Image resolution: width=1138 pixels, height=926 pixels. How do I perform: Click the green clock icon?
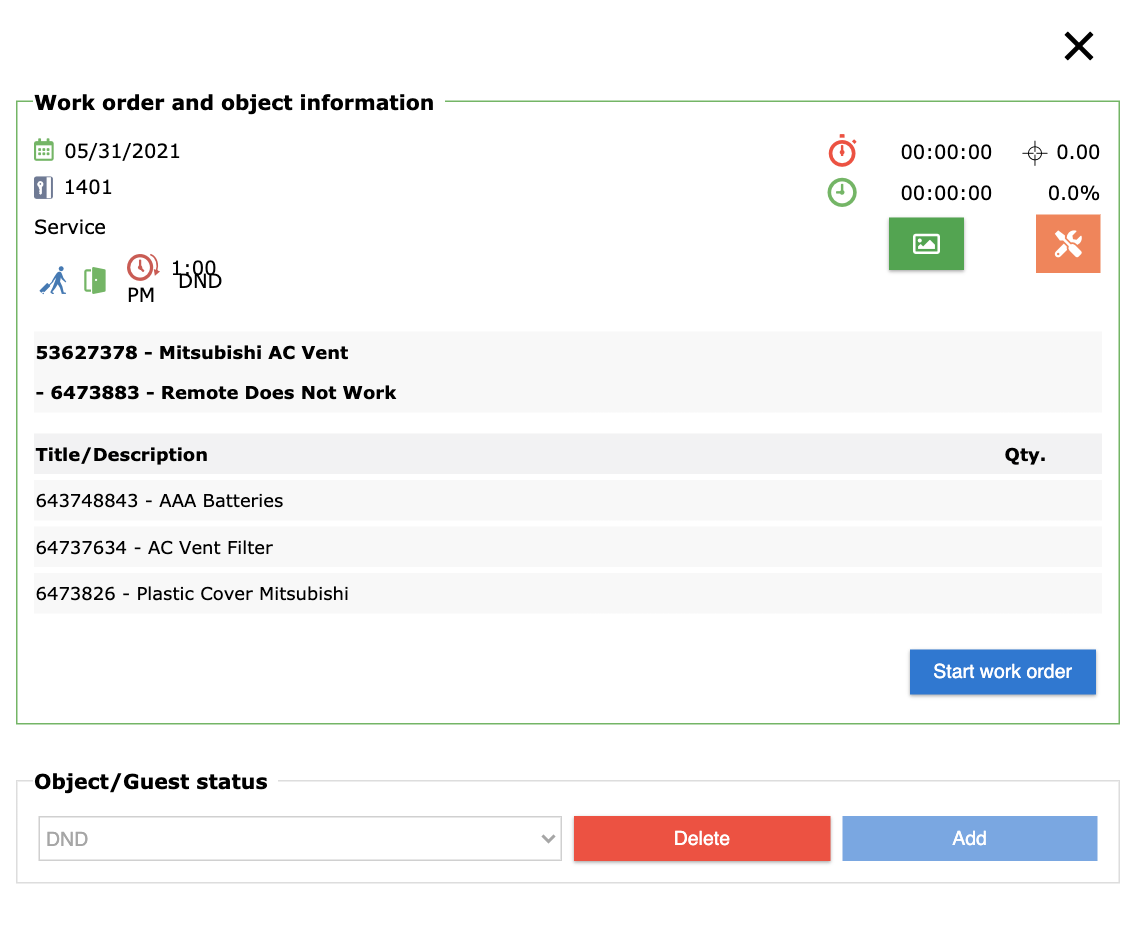coord(842,192)
